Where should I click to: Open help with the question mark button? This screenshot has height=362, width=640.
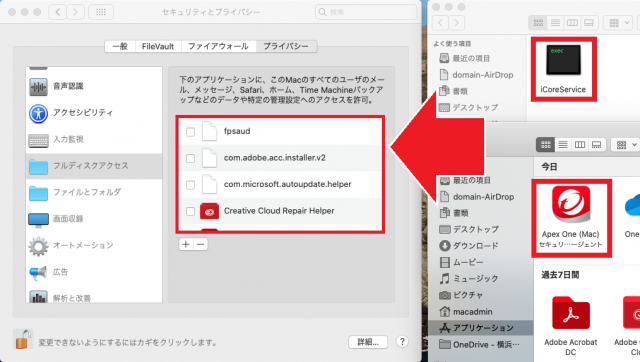pyautogui.click(x=402, y=342)
